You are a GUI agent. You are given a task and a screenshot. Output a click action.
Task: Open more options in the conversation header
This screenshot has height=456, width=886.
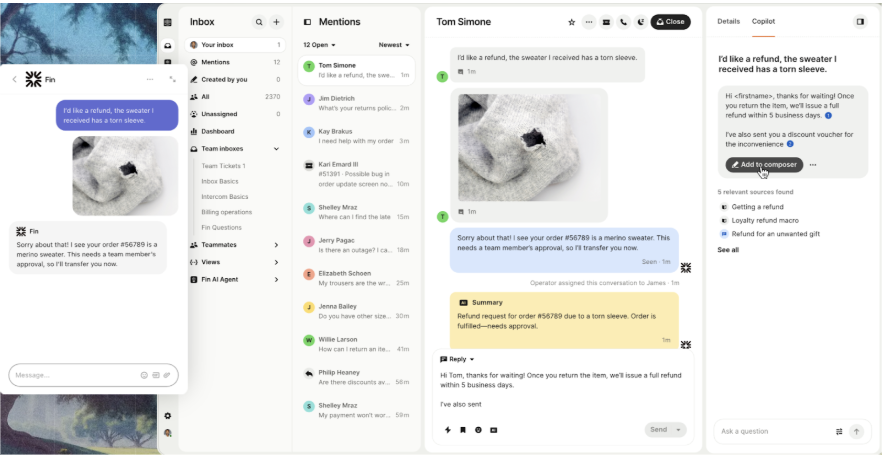[x=589, y=22]
